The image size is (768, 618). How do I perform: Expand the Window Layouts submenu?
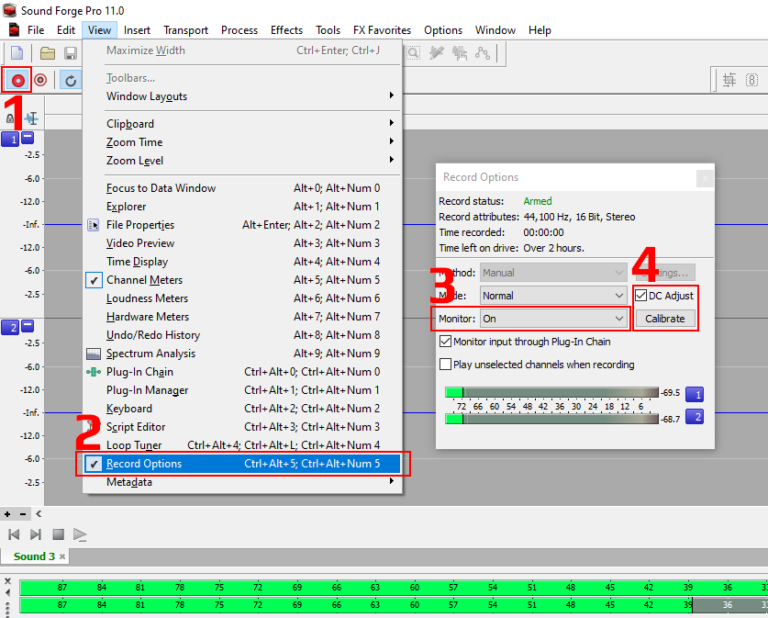[x=250, y=96]
